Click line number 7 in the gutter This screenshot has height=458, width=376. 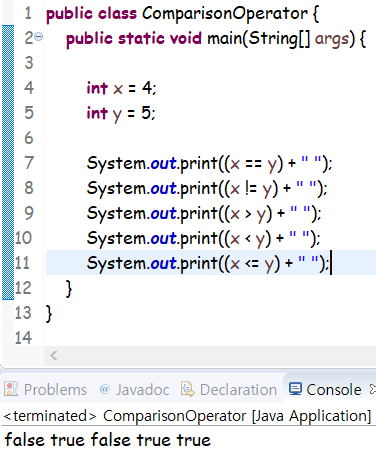pyautogui.click(x=29, y=163)
